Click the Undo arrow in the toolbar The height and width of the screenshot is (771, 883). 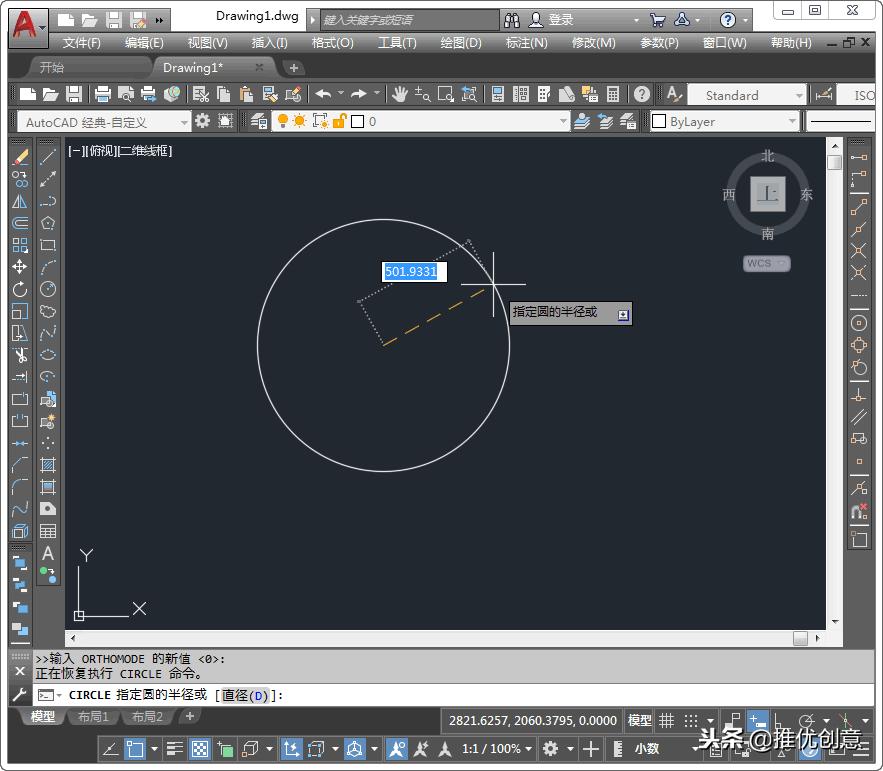[322, 93]
